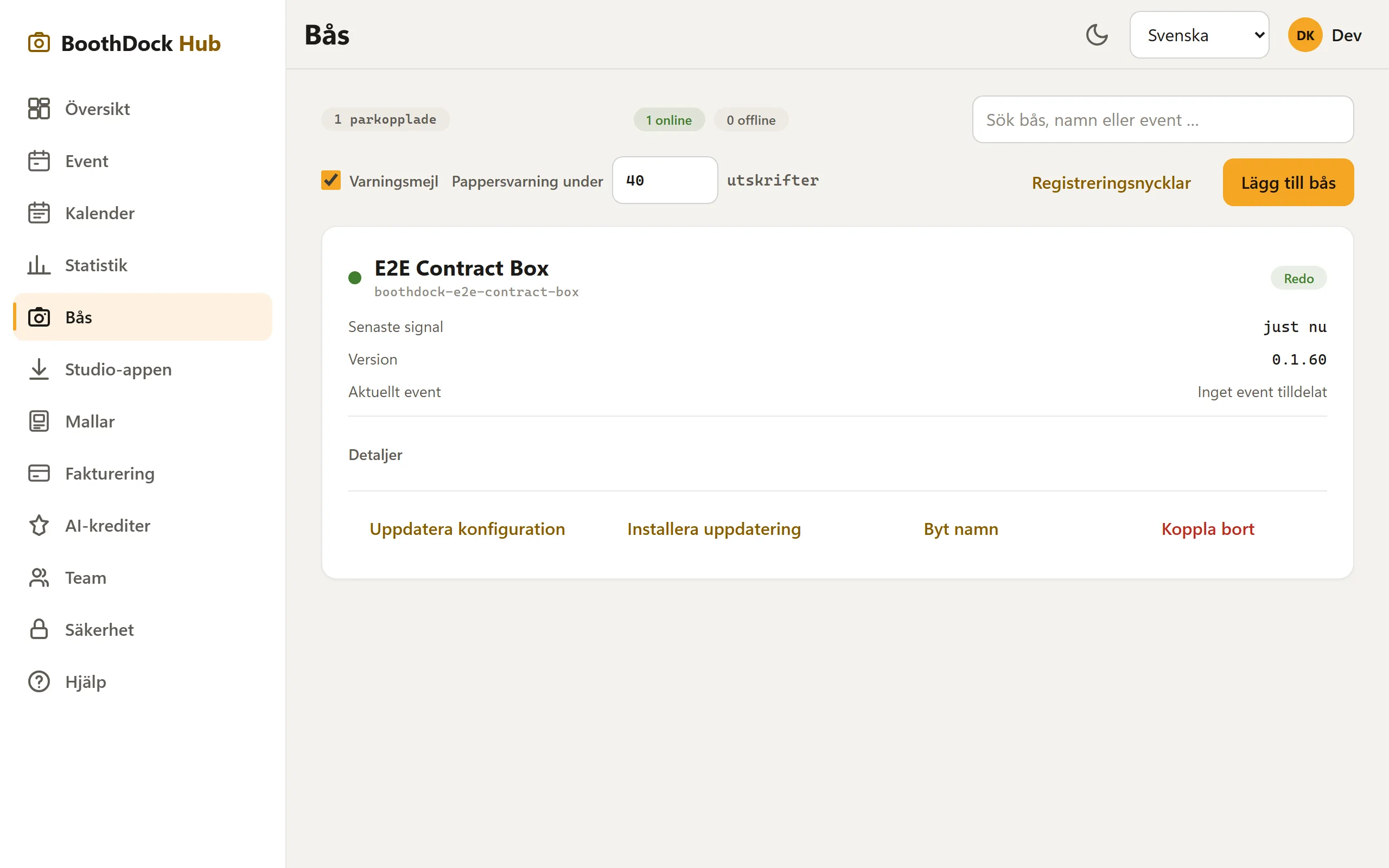Viewport: 1389px width, 868px height.
Task: Click the Event calendar icon in sidebar
Action: coord(39,161)
